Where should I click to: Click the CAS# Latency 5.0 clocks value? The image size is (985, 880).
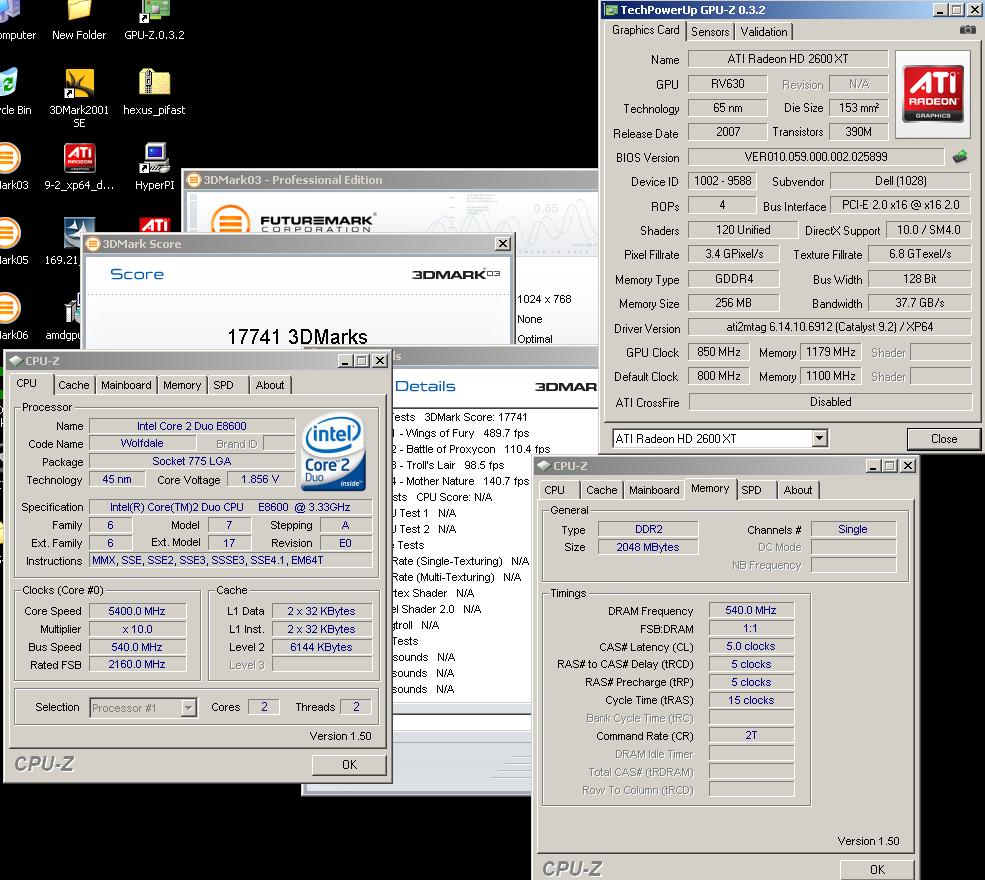coord(751,646)
